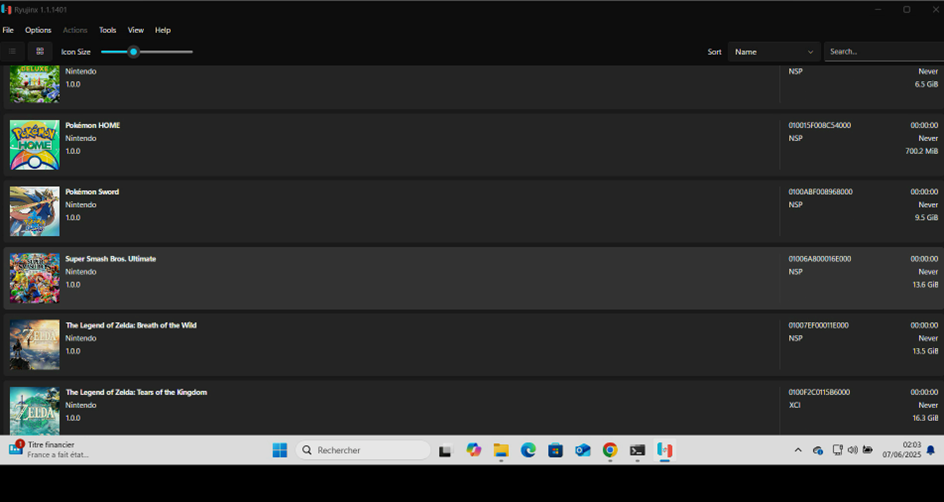Click title ID 010015F008C54000
Image resolution: width=944 pixels, height=502 pixels.
click(819, 125)
